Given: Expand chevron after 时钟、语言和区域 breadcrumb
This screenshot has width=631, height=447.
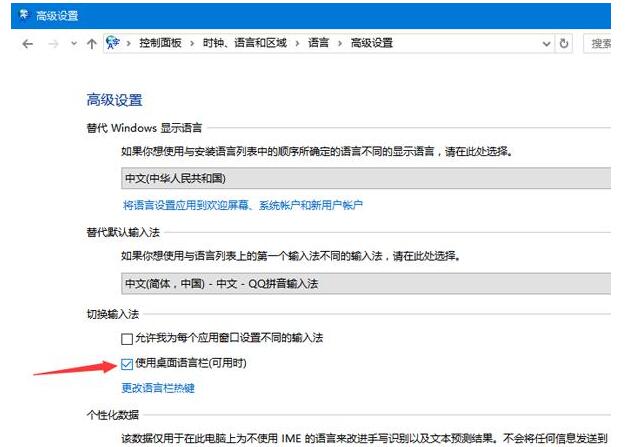Looking at the screenshot, I should (x=297, y=43).
